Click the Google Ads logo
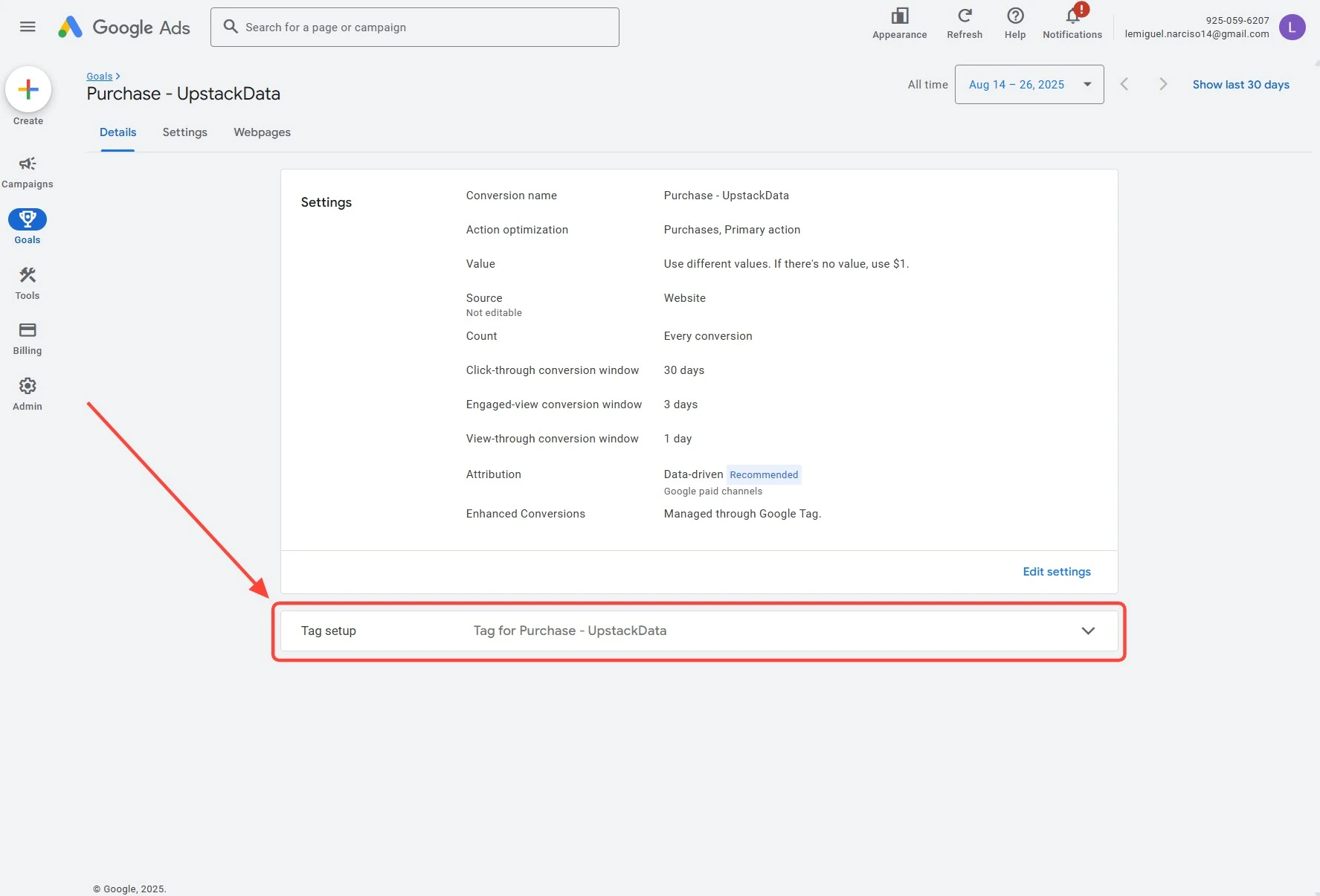Screen dimensions: 1320x896 point(123,28)
